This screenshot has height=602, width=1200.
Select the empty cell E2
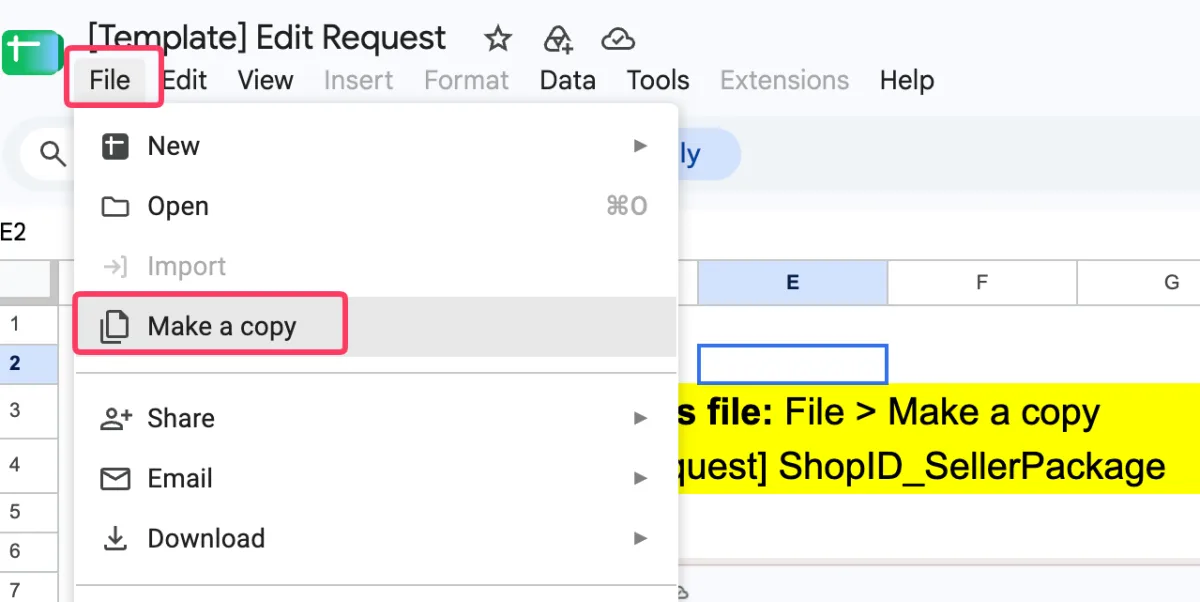[x=792, y=364]
